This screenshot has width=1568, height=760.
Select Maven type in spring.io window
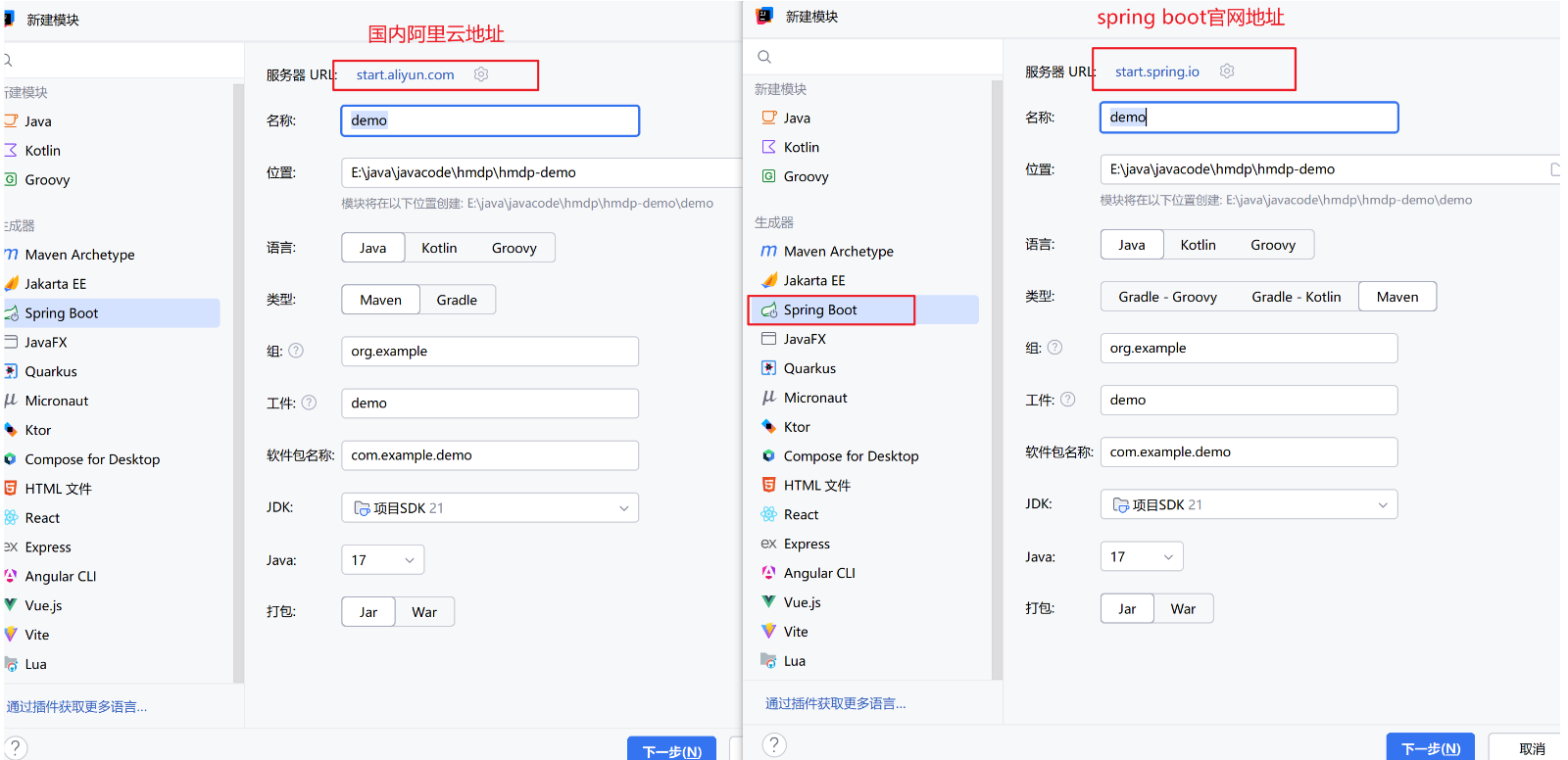point(1397,297)
